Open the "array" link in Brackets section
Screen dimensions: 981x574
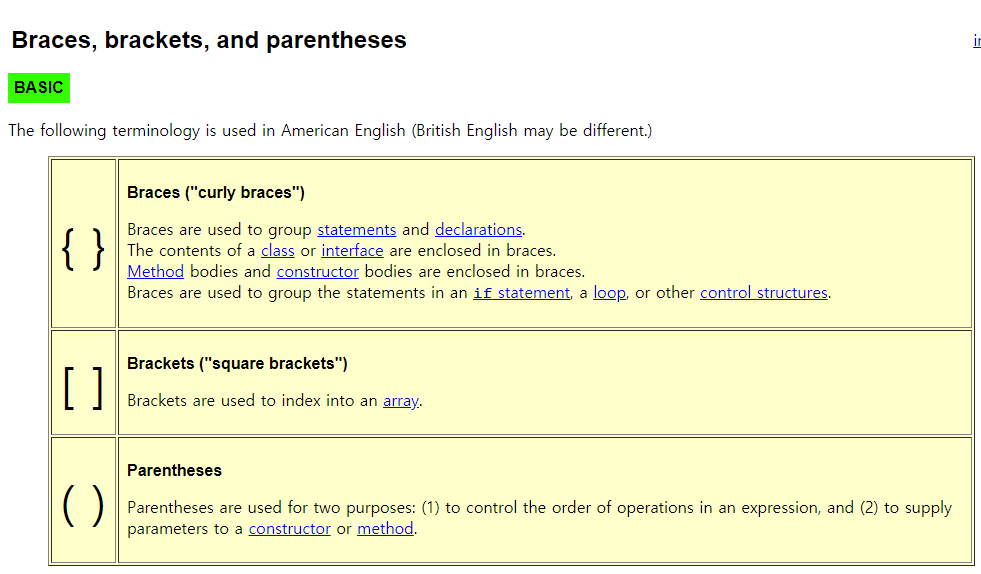tap(400, 401)
